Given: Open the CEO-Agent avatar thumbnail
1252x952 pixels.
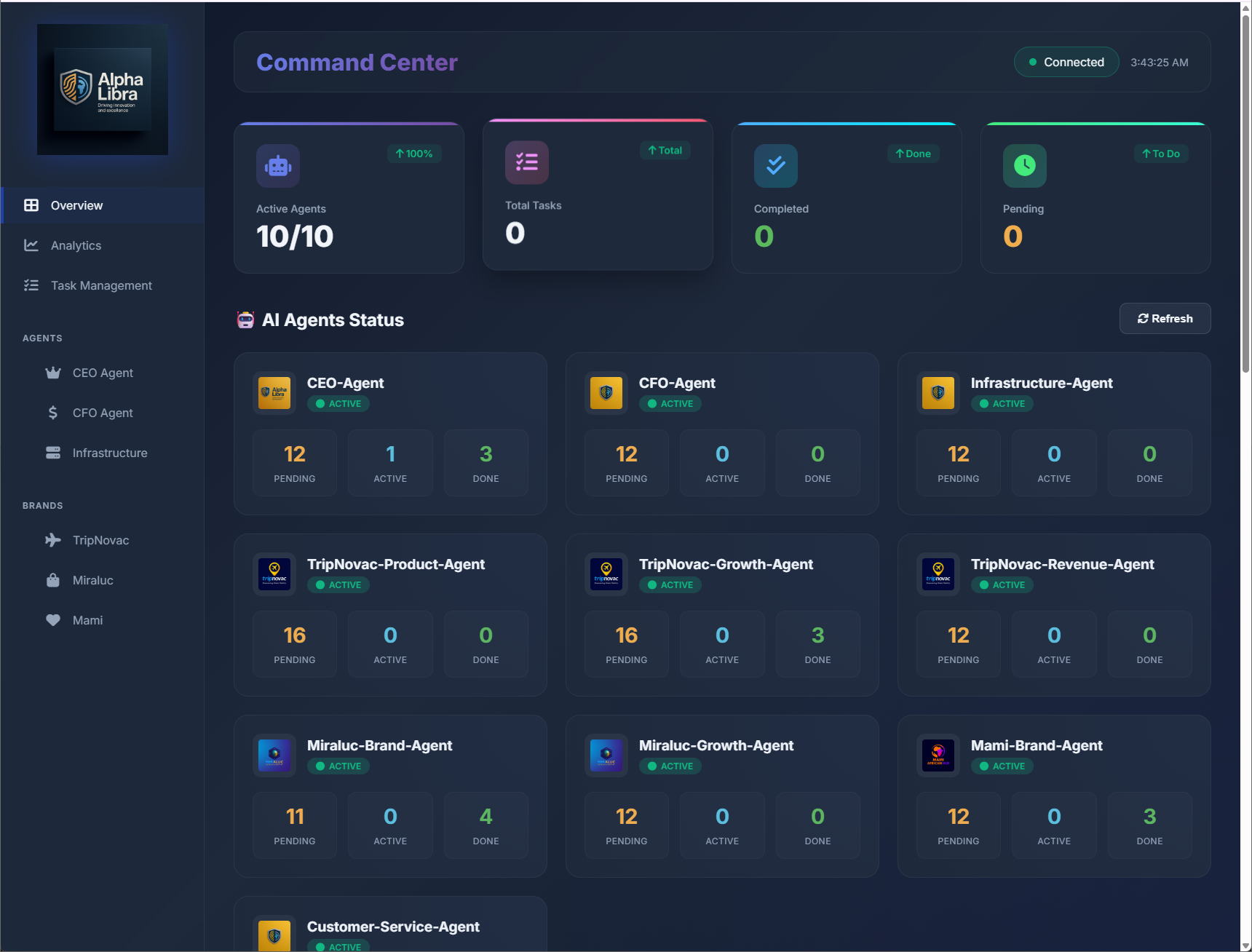Looking at the screenshot, I should [x=274, y=393].
